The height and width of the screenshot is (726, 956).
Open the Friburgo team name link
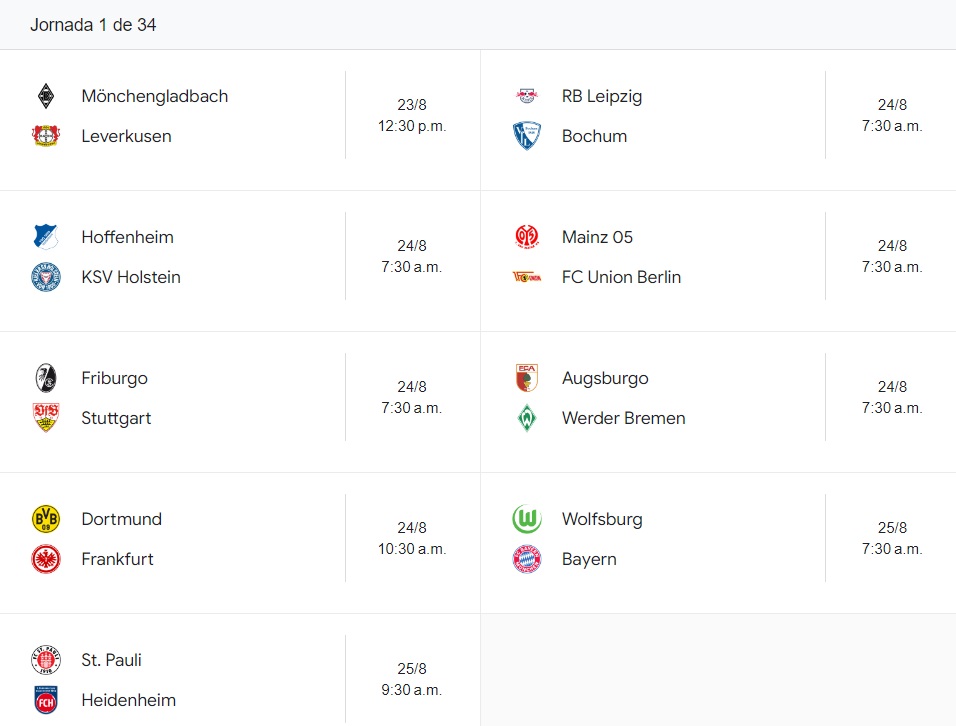click(114, 378)
